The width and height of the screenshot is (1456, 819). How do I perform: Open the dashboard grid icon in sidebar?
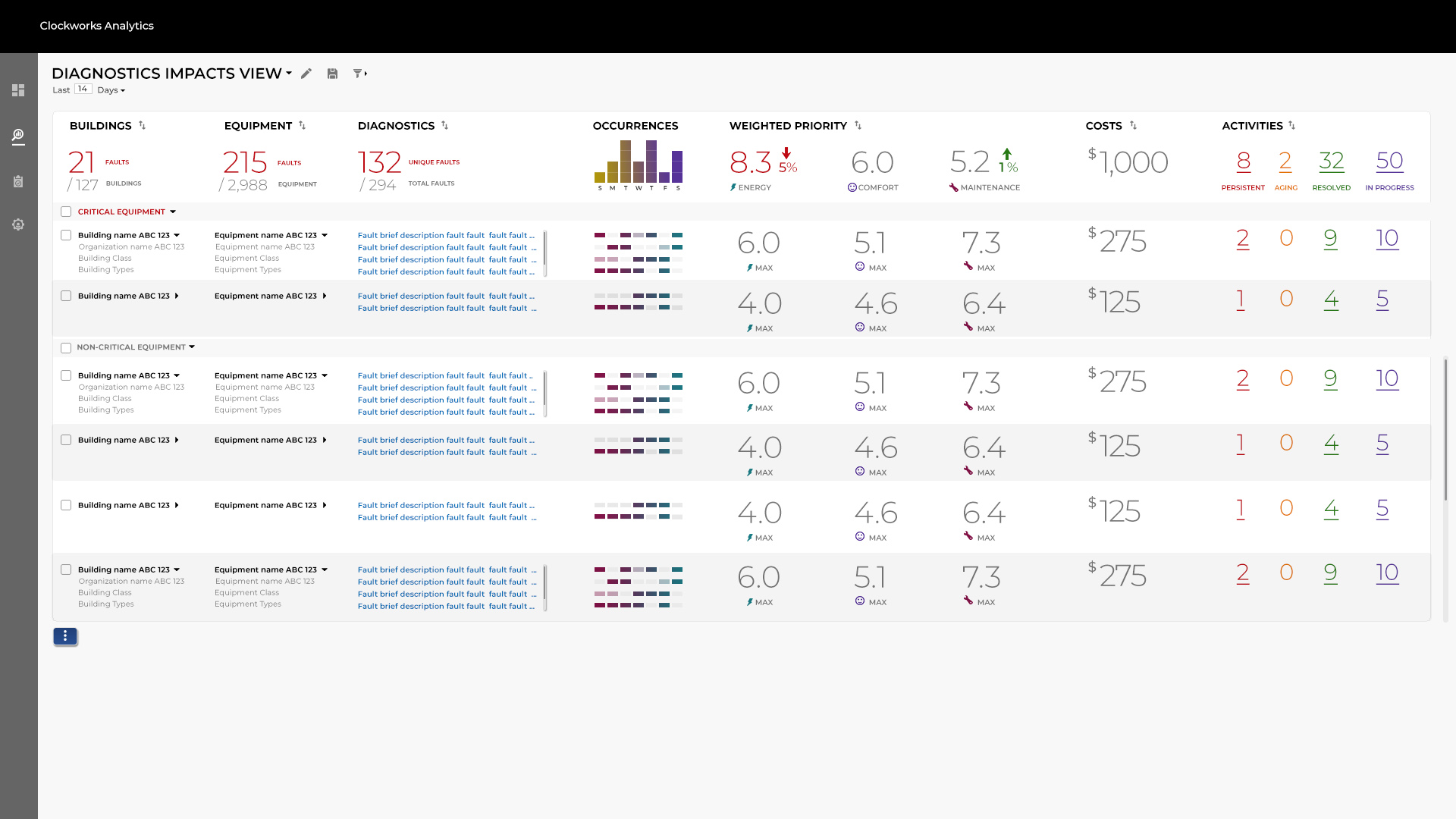point(18,90)
